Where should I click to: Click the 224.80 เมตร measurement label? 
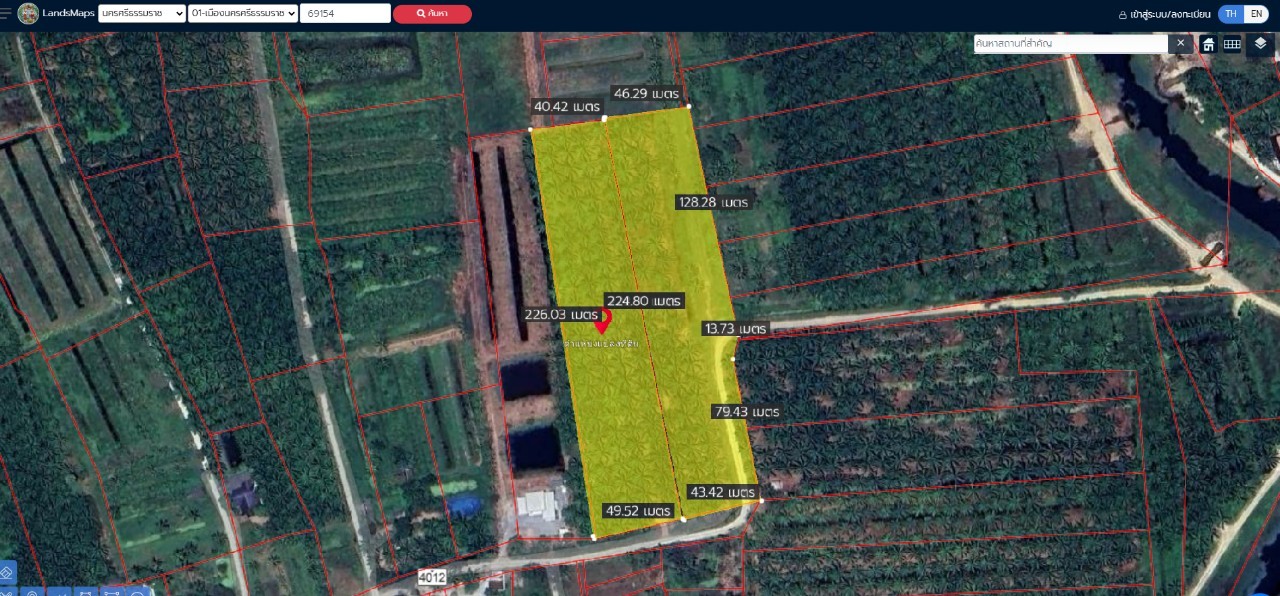pos(644,300)
